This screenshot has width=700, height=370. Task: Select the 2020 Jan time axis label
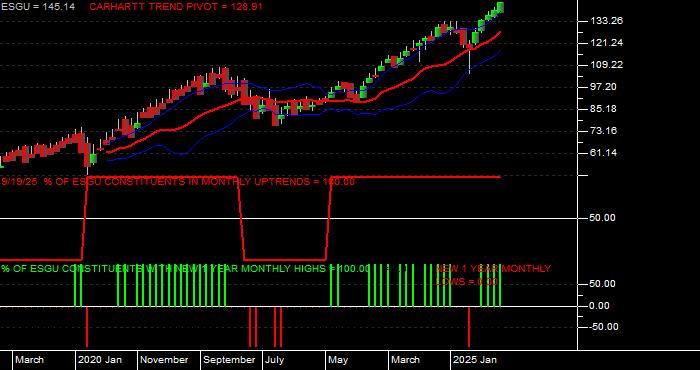click(100, 360)
